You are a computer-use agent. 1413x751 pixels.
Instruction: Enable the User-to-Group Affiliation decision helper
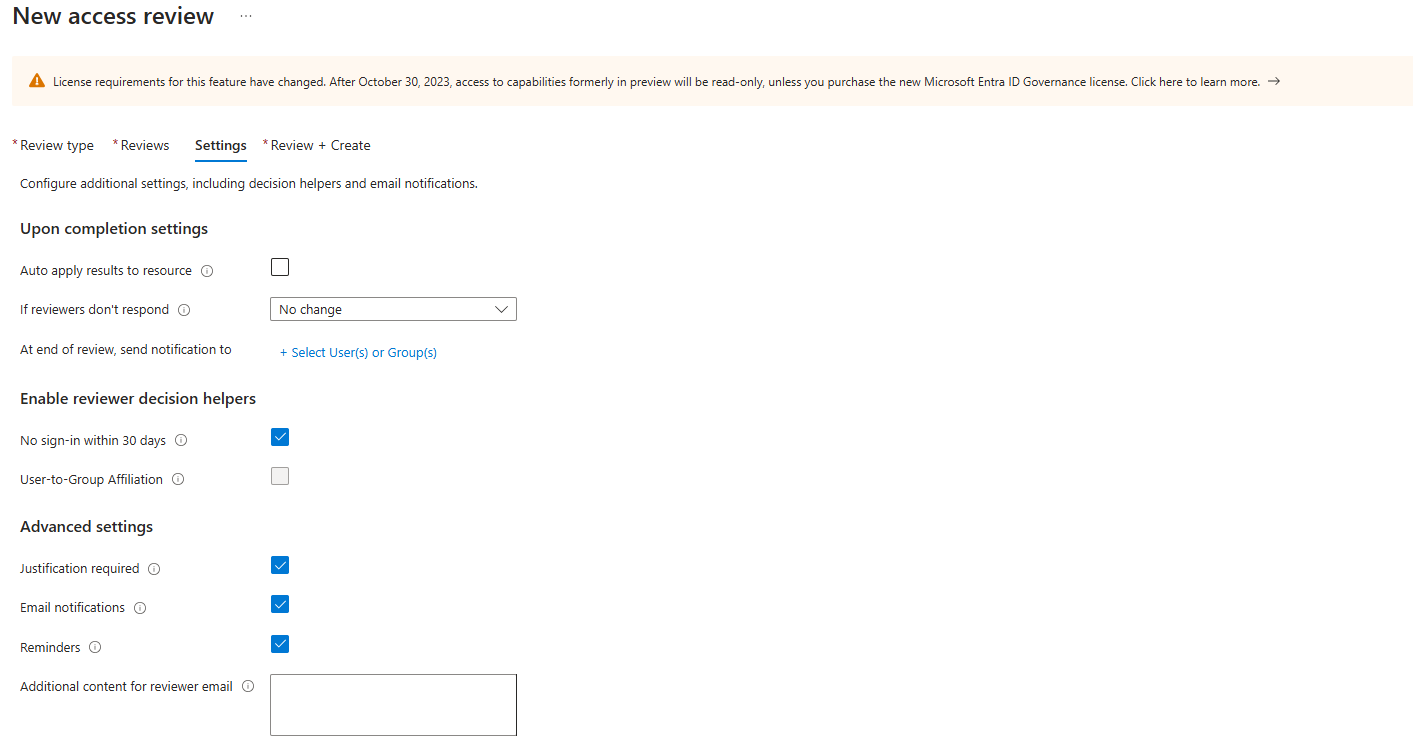pyautogui.click(x=279, y=476)
